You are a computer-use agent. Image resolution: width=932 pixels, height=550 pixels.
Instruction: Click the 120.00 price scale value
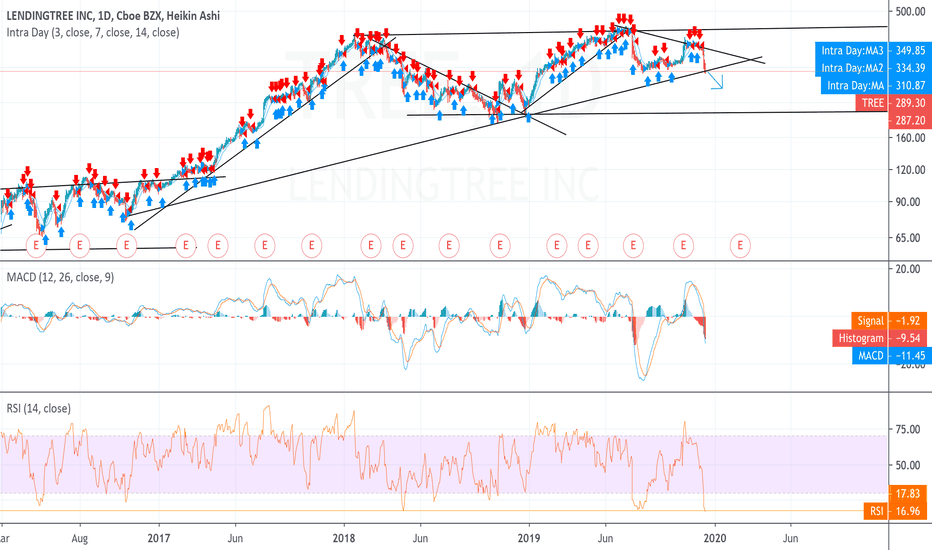910,169
